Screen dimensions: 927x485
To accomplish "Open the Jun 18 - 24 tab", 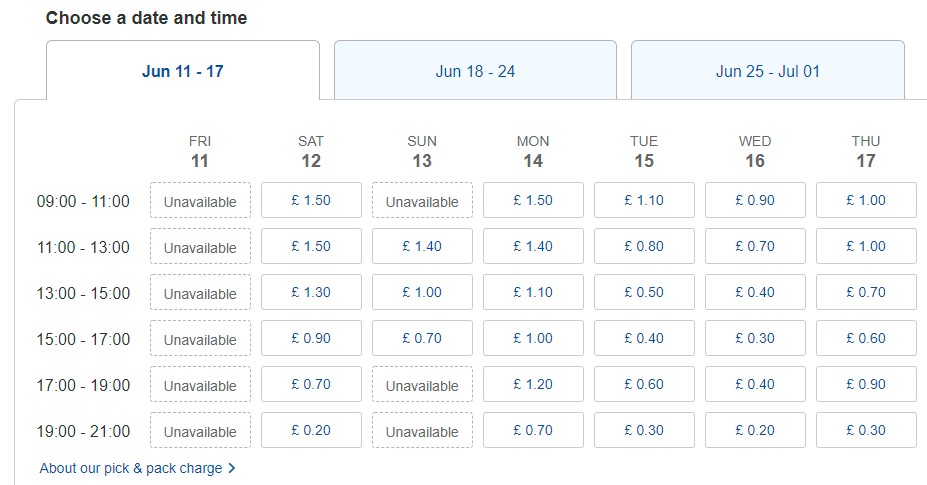I will pos(475,71).
